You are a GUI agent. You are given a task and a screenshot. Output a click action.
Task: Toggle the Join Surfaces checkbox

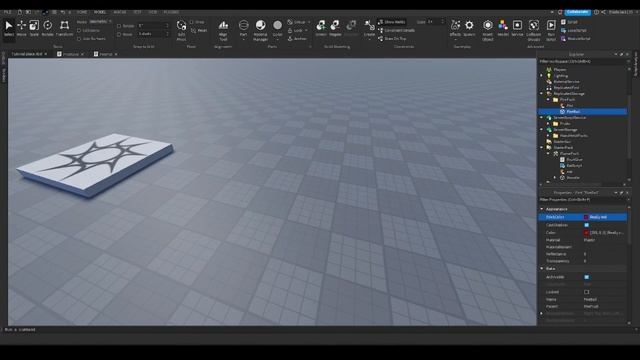(79, 38)
